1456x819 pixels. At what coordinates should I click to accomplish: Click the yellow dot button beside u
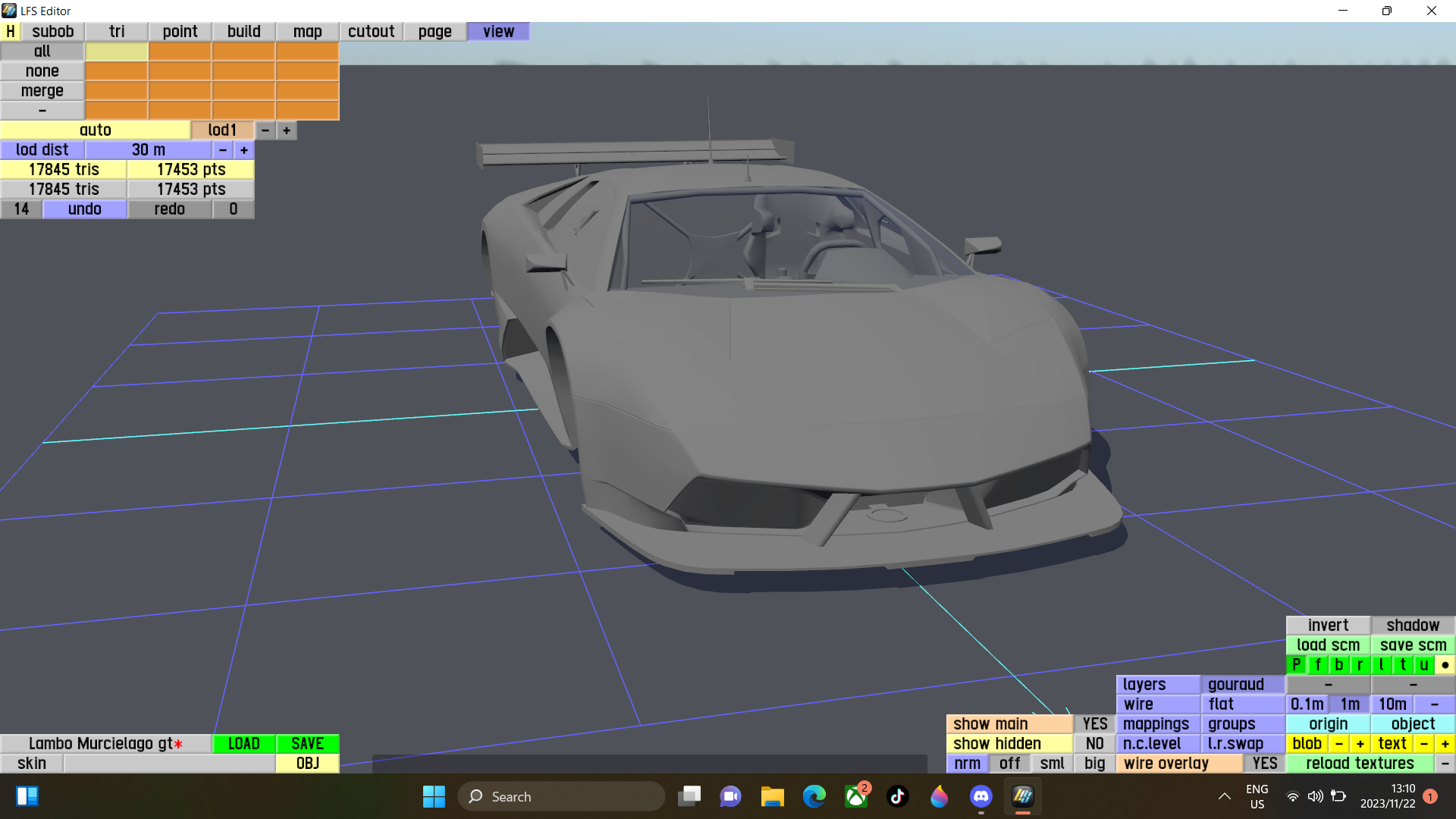tap(1445, 665)
